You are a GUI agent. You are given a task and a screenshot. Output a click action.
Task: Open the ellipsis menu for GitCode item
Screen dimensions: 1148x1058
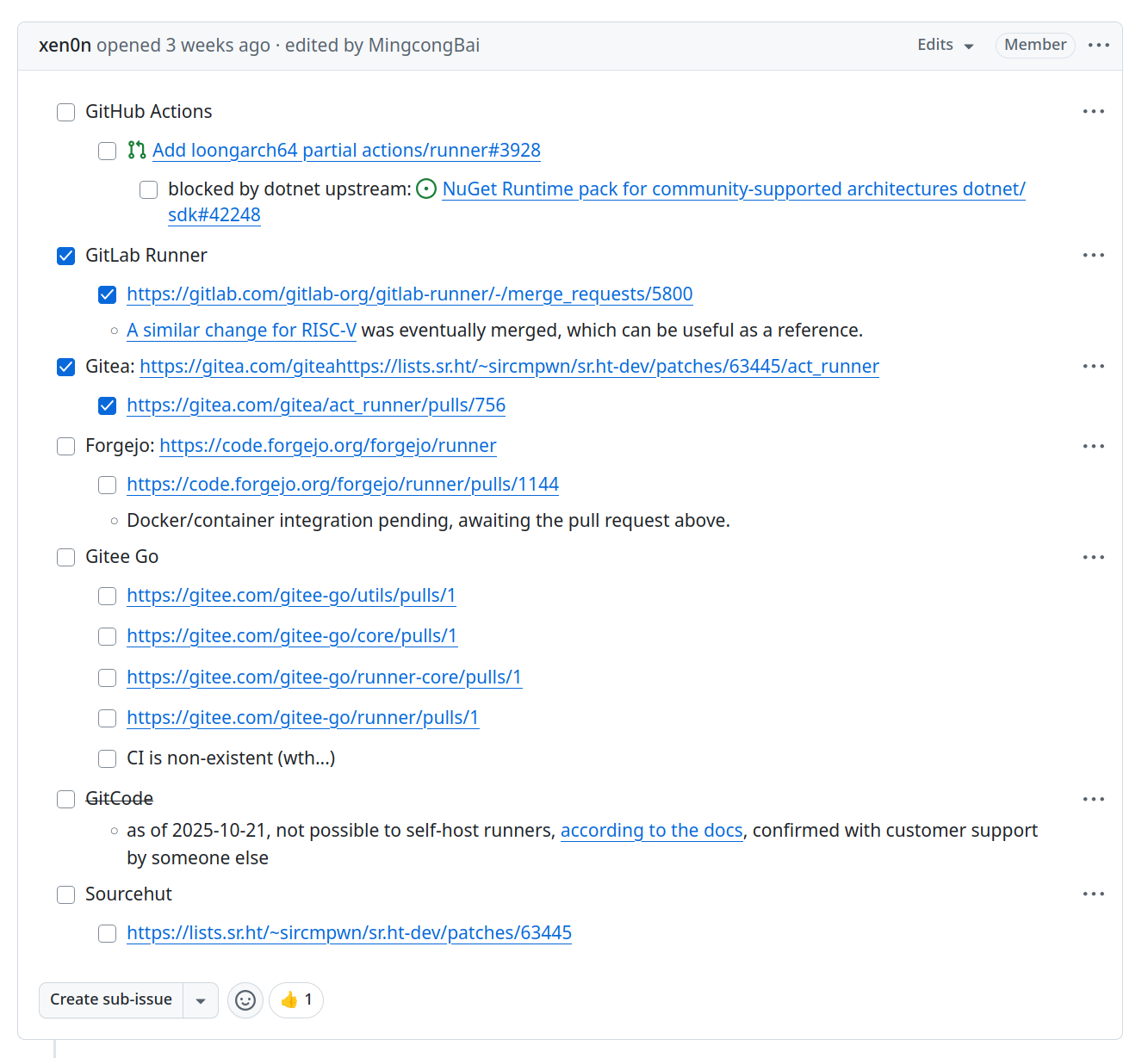1093,799
